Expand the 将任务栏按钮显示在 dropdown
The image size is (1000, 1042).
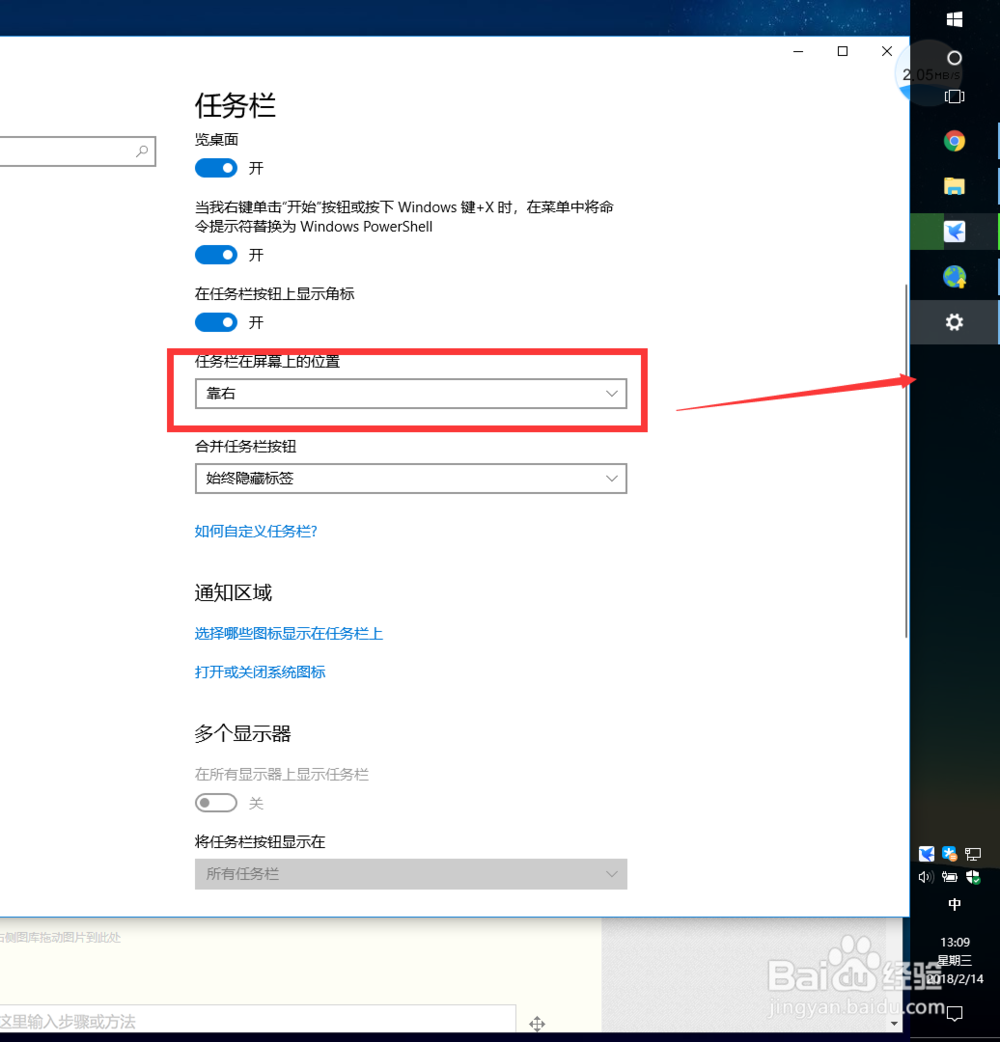pos(410,874)
